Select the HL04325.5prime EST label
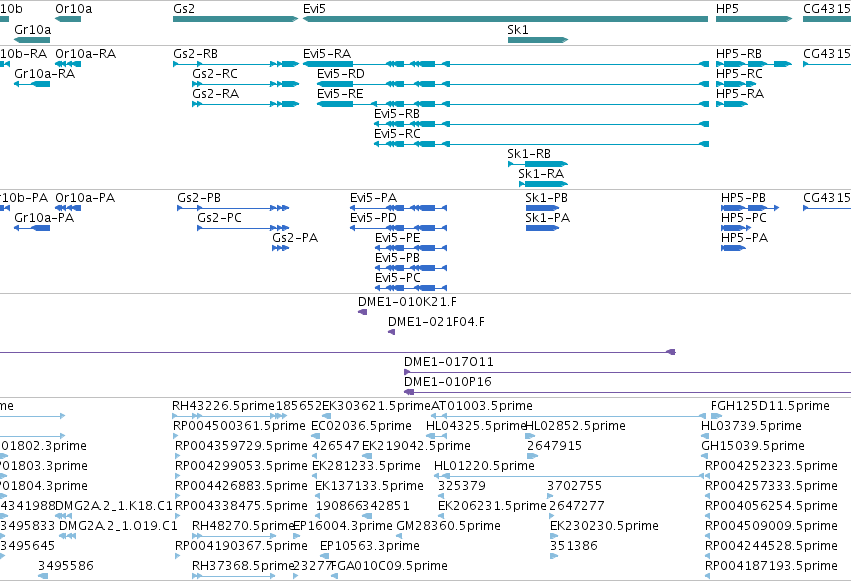 (476, 426)
